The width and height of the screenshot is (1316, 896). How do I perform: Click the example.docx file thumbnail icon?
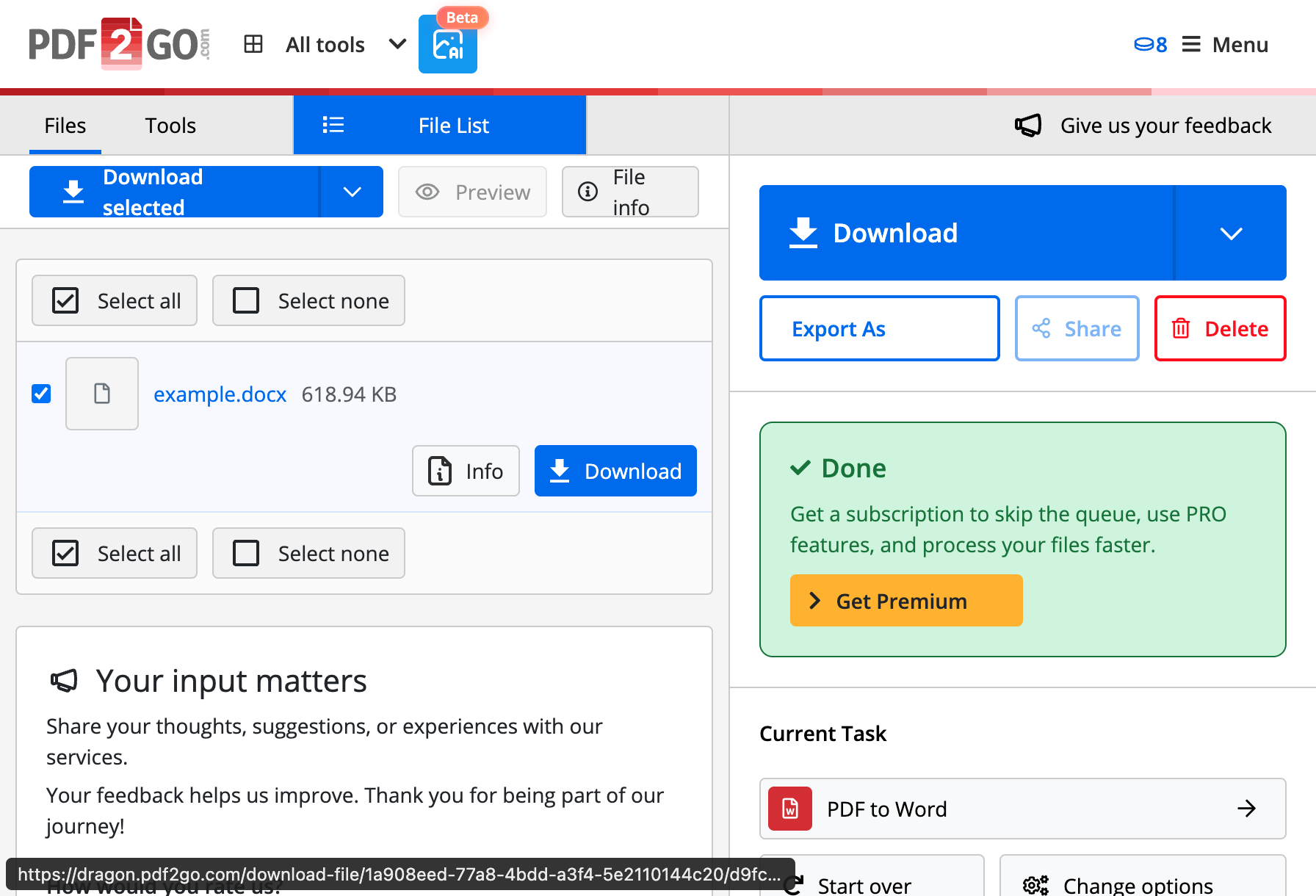tap(102, 394)
